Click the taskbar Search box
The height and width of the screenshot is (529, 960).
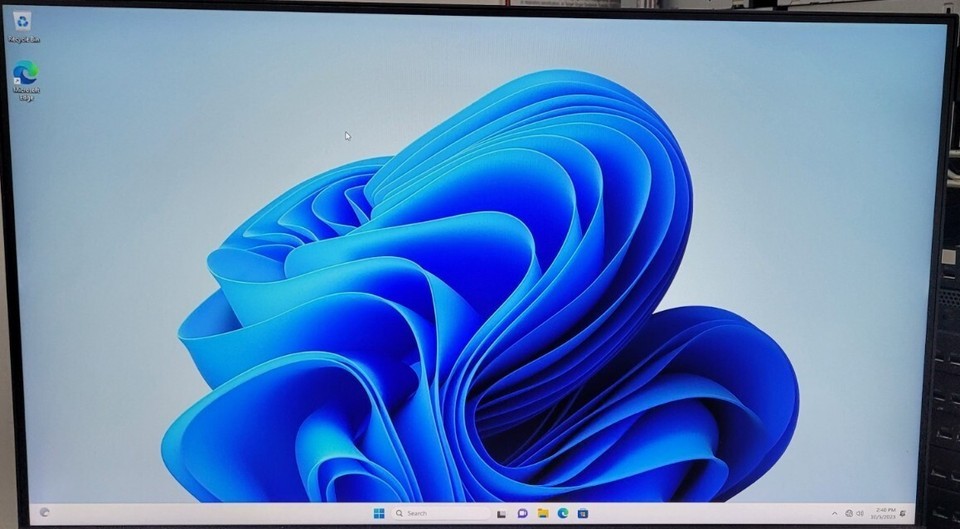(440, 513)
